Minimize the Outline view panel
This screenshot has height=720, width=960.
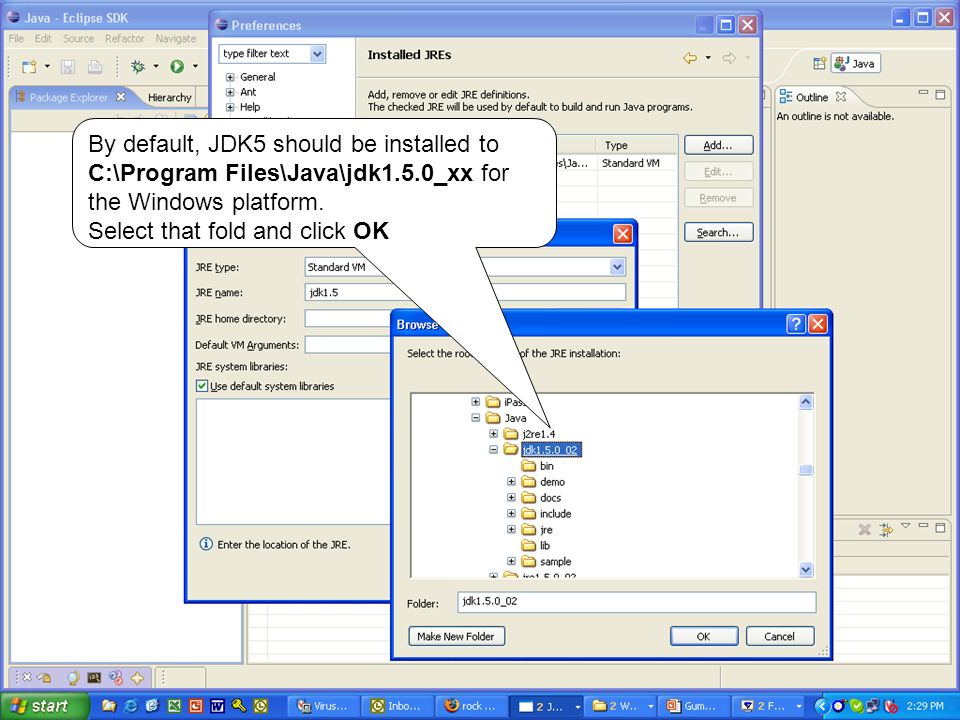click(923, 93)
